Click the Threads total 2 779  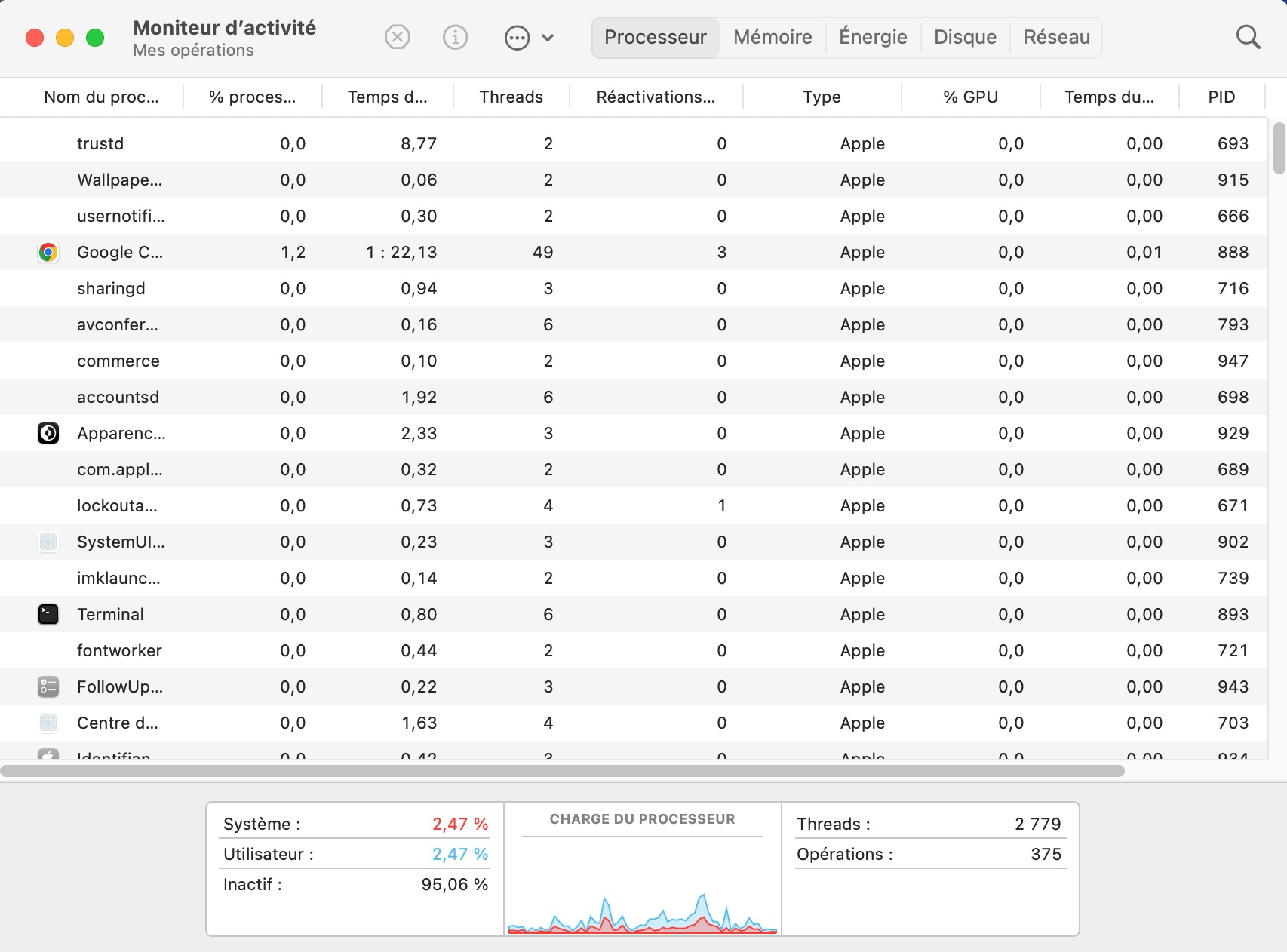click(1037, 825)
